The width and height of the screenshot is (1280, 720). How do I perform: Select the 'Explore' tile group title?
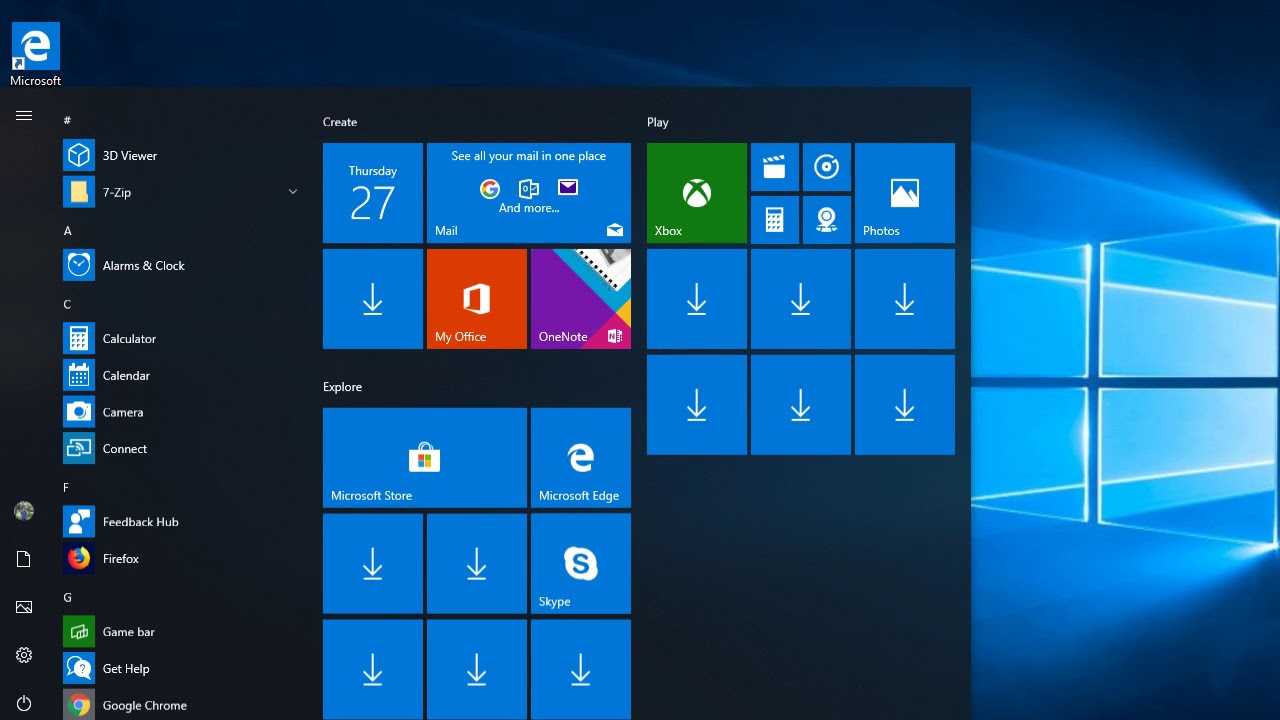pos(342,387)
